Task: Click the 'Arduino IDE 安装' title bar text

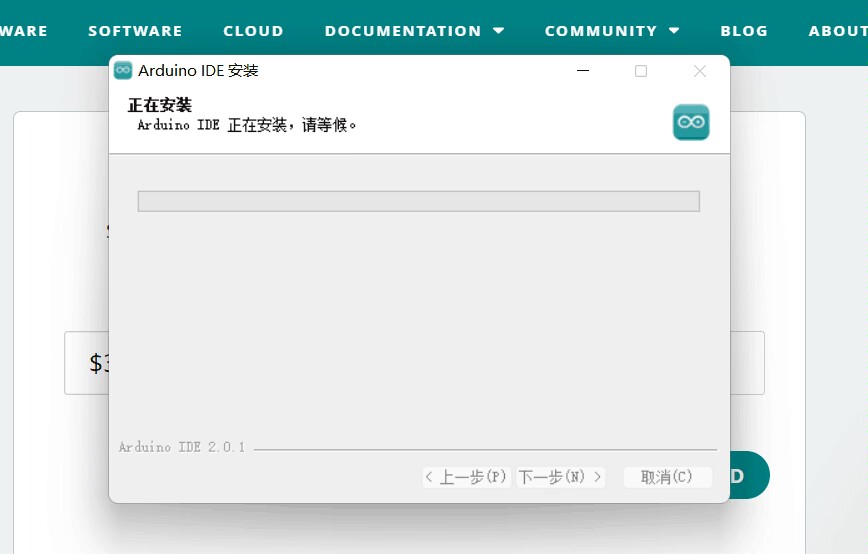Action: pyautogui.click(x=198, y=71)
